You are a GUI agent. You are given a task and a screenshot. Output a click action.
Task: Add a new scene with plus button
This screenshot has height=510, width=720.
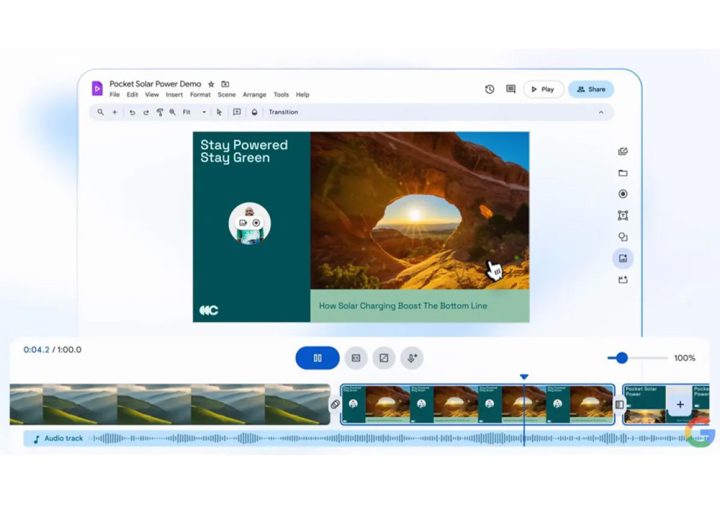680,405
